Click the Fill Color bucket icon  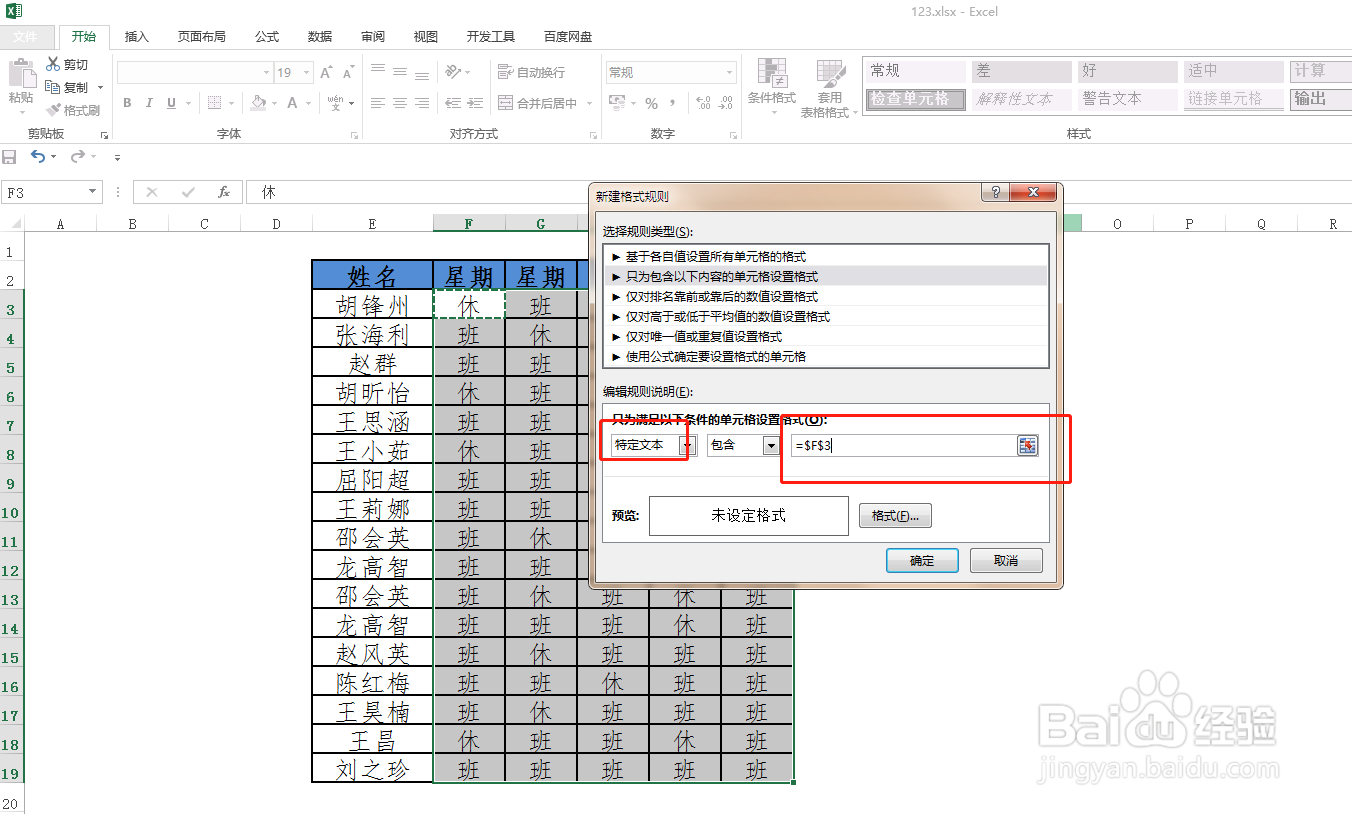[x=258, y=103]
